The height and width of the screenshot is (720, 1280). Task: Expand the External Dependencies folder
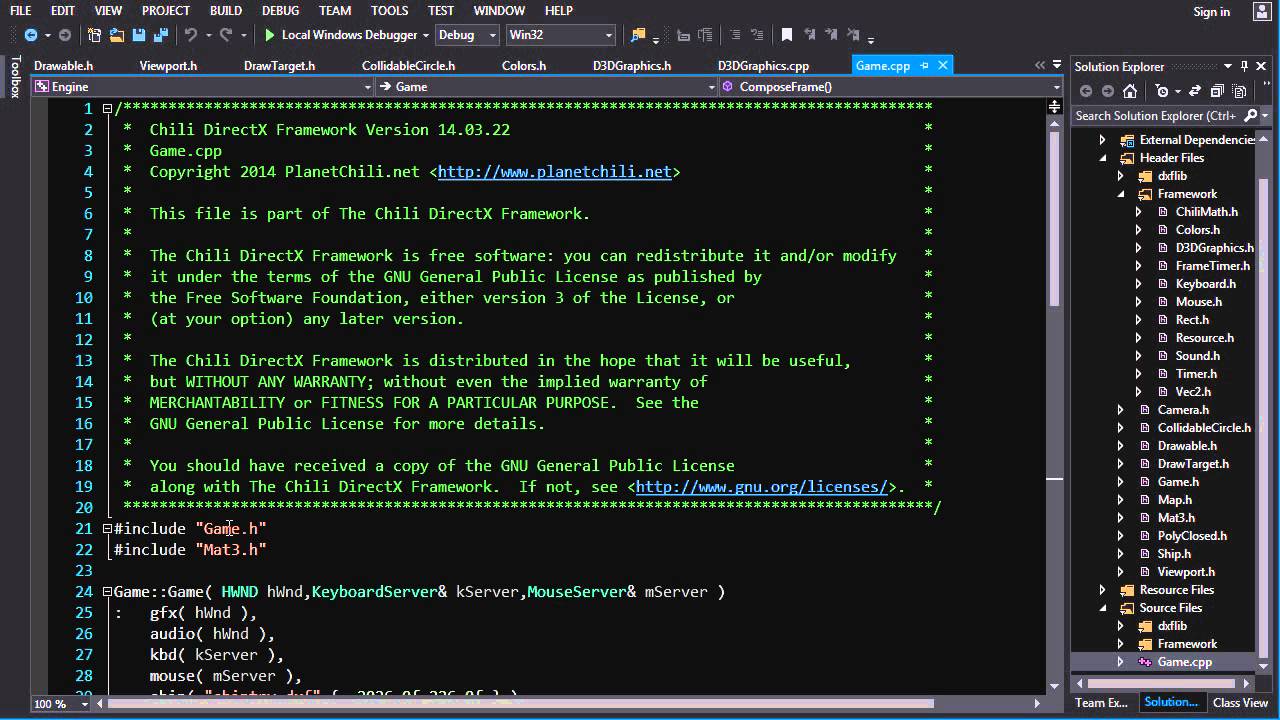tap(1103, 140)
